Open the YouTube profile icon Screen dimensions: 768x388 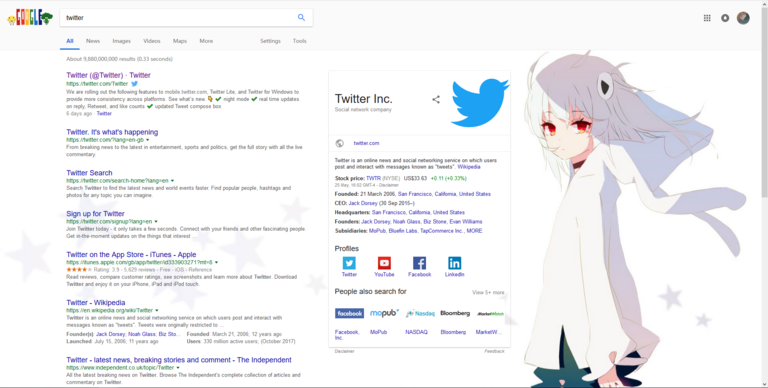coord(384,263)
